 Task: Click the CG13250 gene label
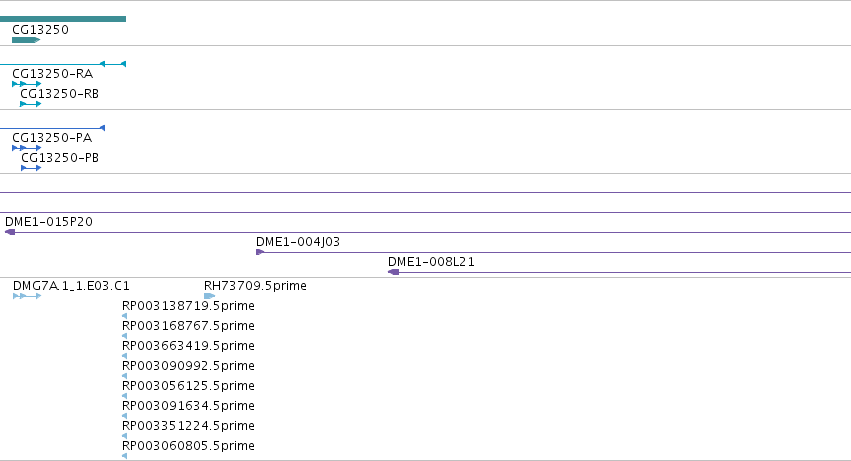tap(41, 30)
